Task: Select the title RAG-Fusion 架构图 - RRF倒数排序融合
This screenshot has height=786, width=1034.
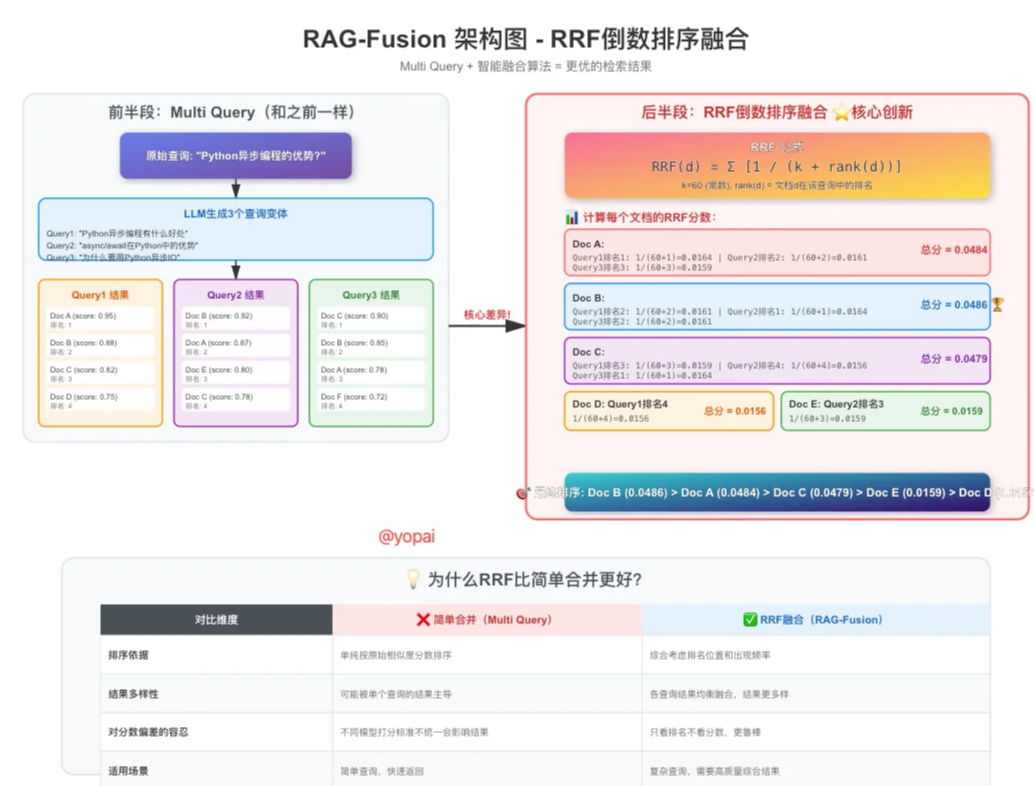Action: pyautogui.click(x=526, y=39)
